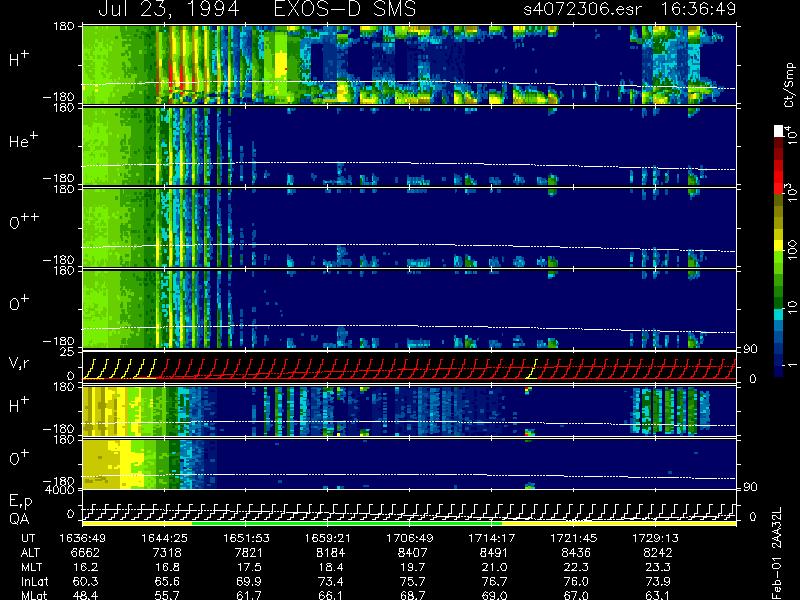Click altitude value '7821'
Image resolution: width=800 pixels, height=600 pixels.
248,553
